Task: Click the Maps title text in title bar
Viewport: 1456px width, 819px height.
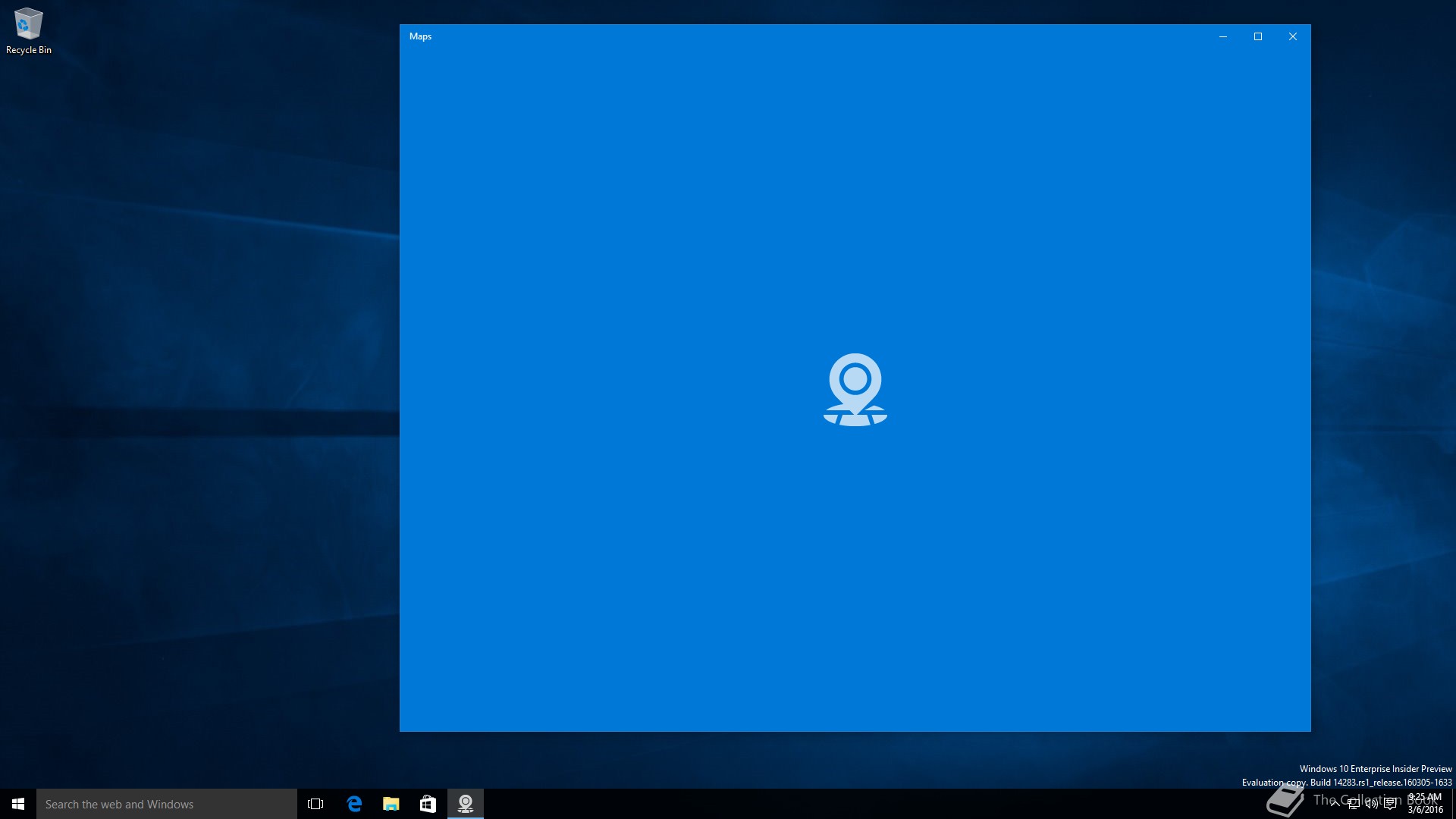Action: [x=420, y=36]
